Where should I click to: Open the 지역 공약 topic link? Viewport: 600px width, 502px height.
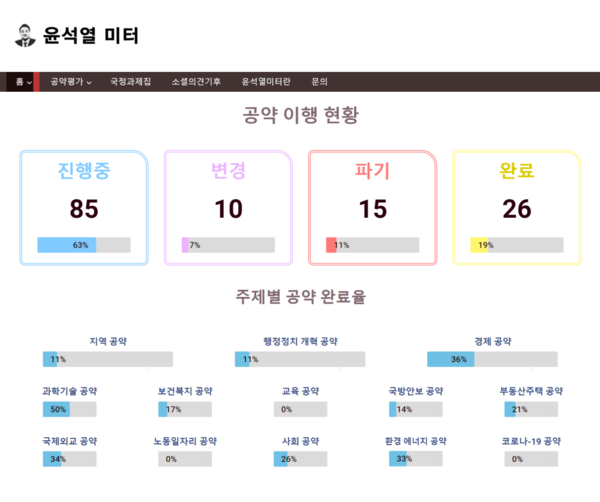pyautogui.click(x=108, y=342)
